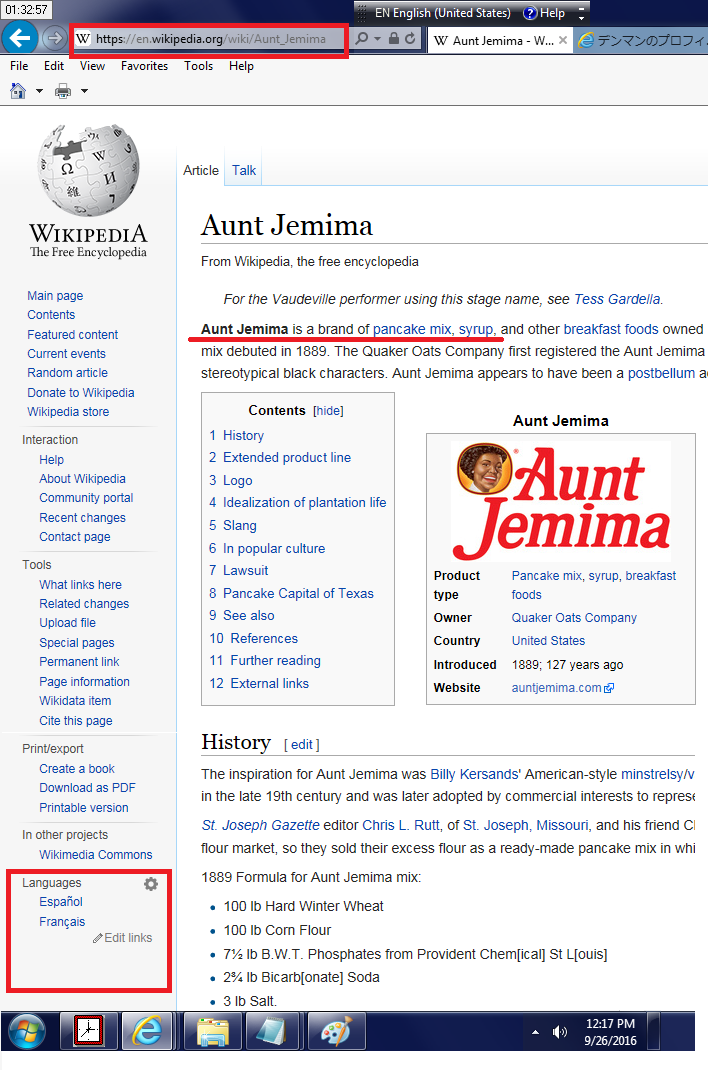This screenshot has height=1070, width=708.
Task: Switch to Español language version
Action: [x=61, y=901]
